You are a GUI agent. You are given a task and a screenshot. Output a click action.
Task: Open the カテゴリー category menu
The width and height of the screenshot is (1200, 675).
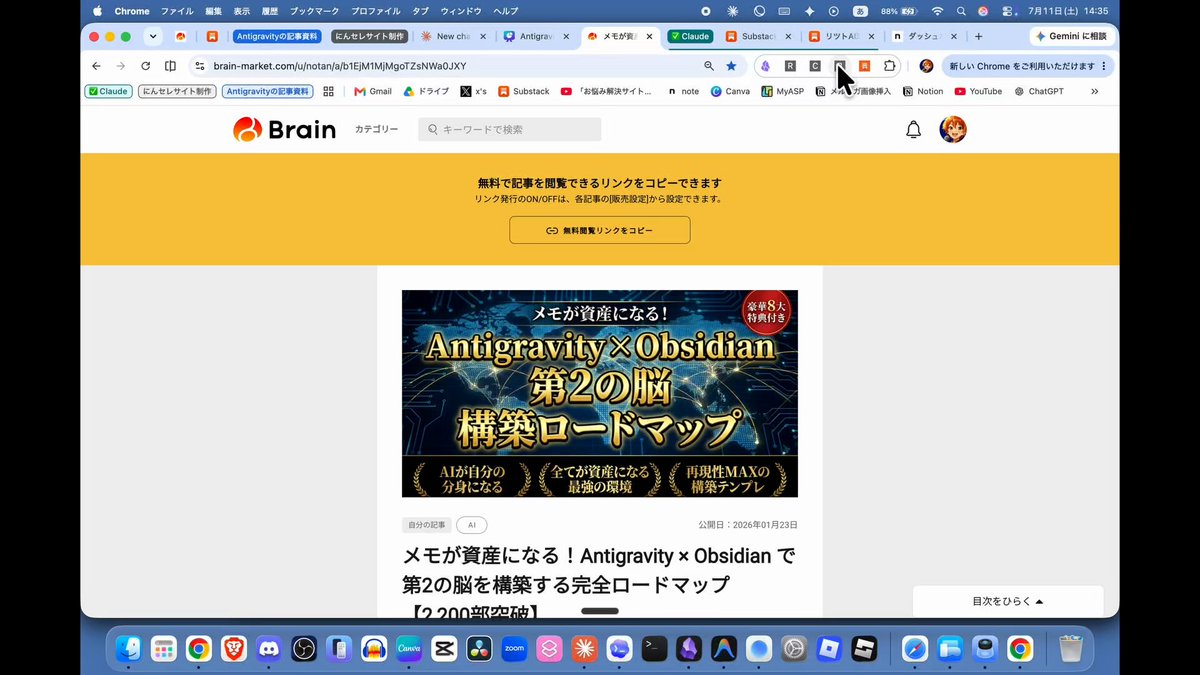(x=376, y=130)
